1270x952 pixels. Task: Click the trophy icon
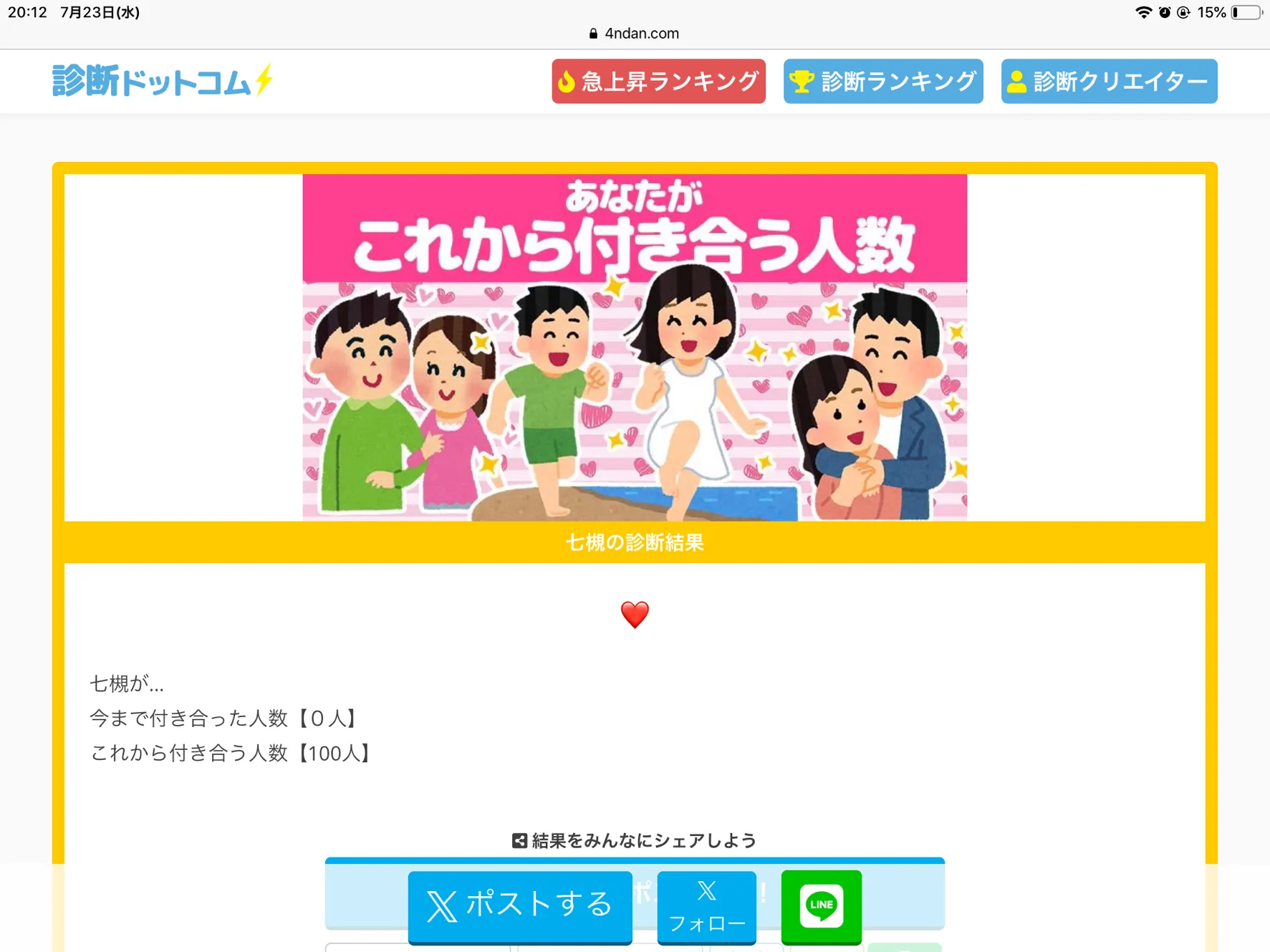click(x=802, y=82)
